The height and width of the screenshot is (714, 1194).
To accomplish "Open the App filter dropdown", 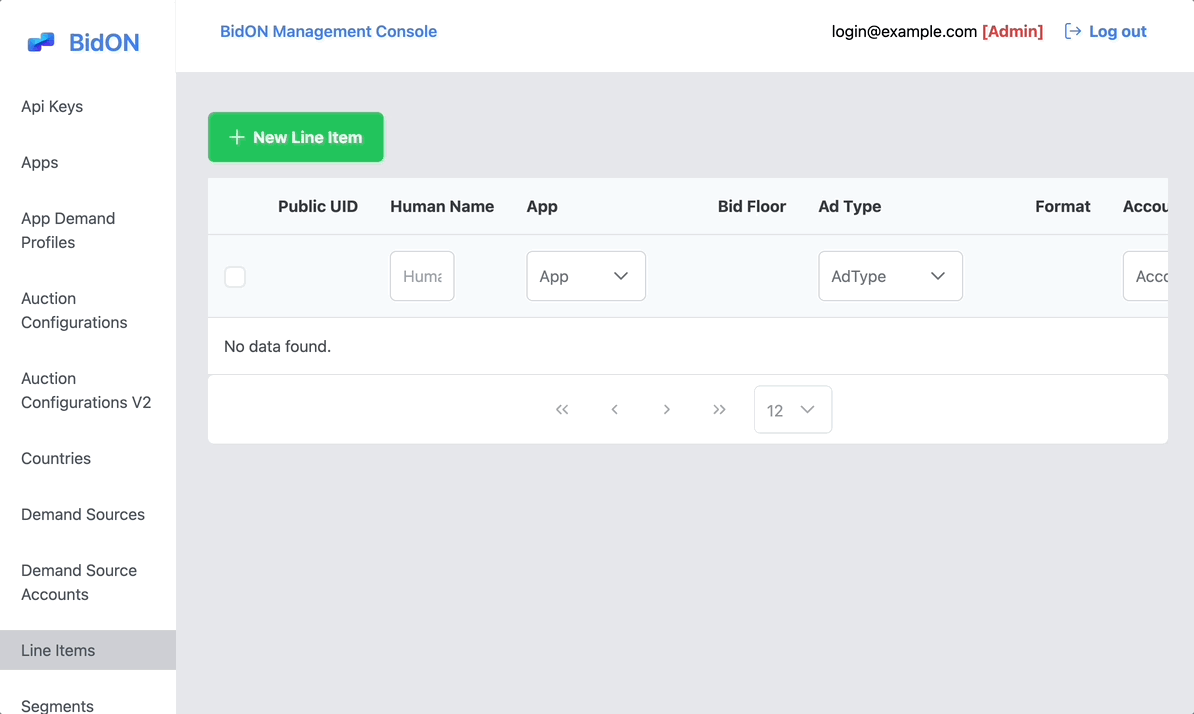I will 586,276.
